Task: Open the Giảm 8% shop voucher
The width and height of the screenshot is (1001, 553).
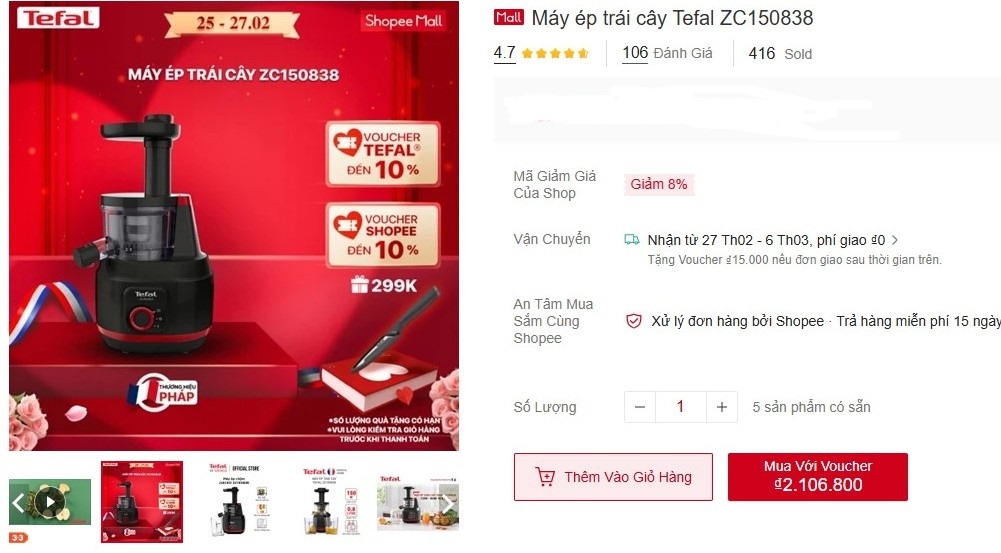Action: click(659, 185)
